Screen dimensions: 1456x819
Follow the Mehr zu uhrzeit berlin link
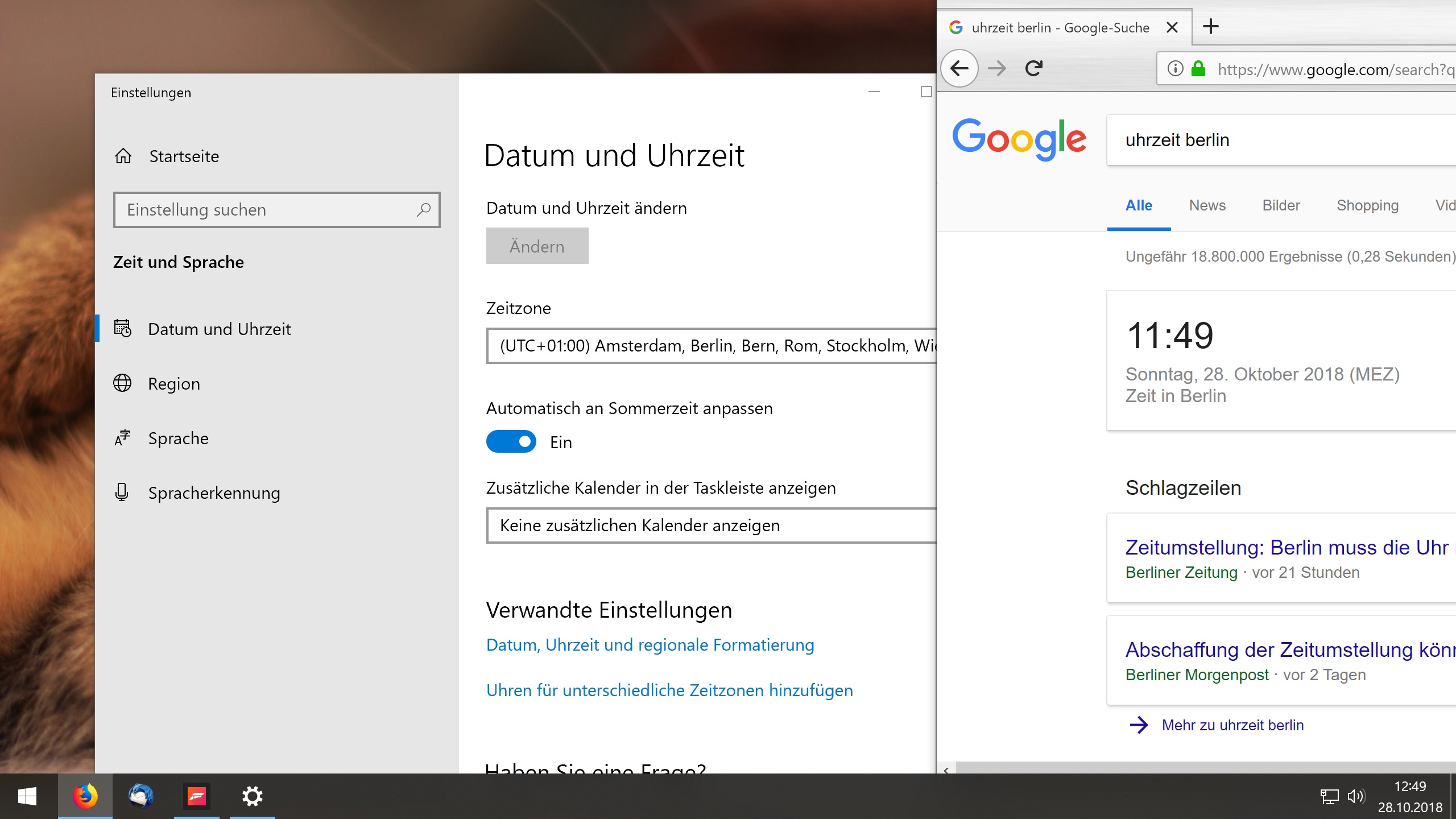click(x=1232, y=725)
